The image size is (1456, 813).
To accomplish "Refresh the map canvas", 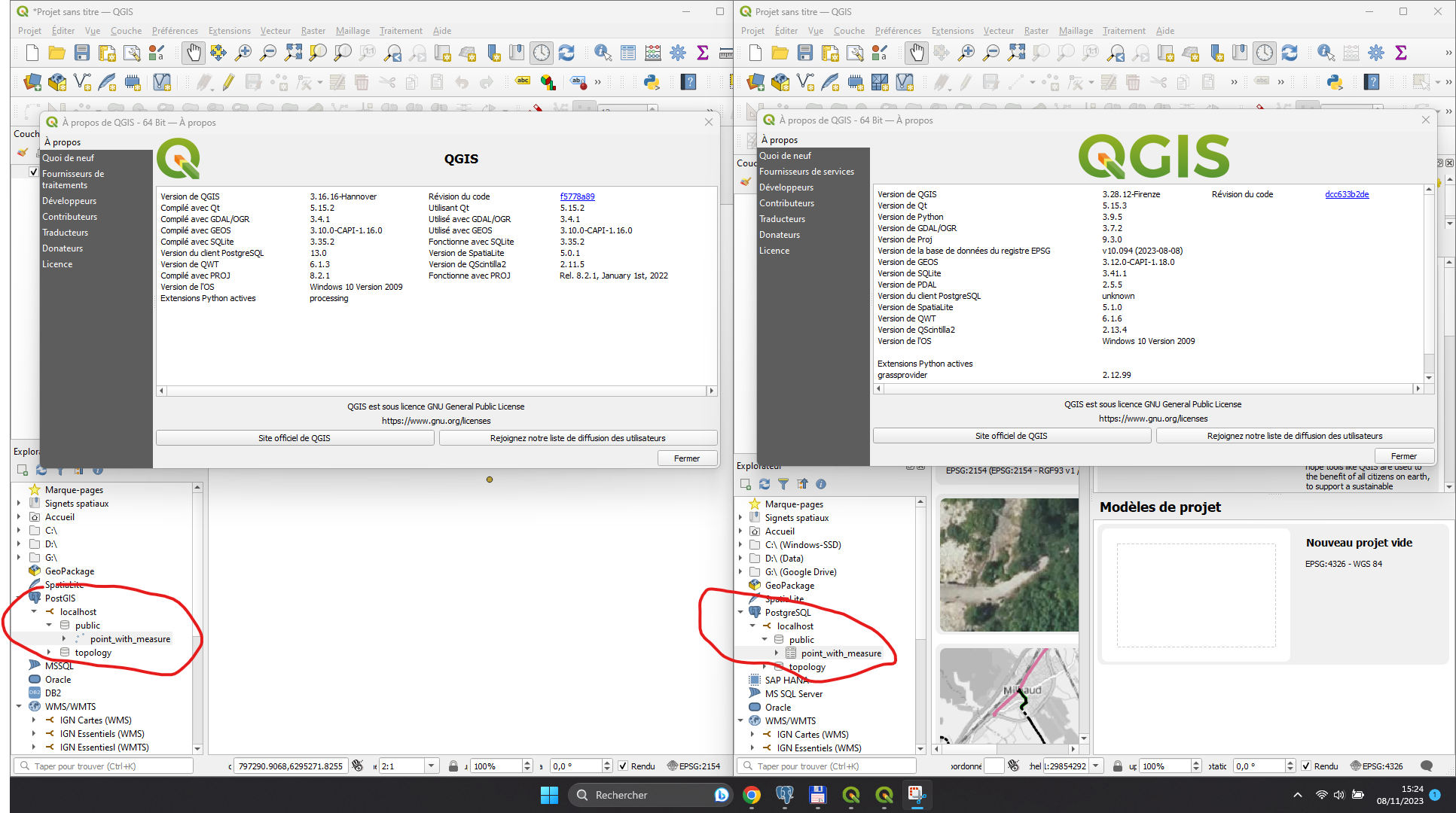I will pos(567,53).
